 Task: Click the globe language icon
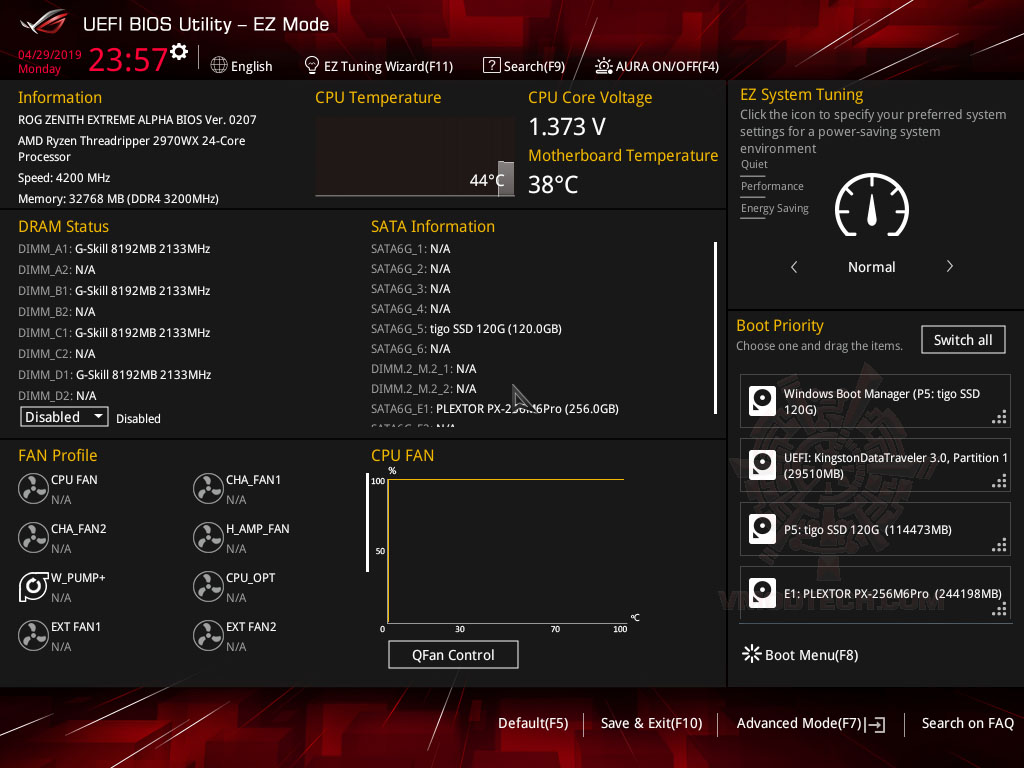(219, 65)
